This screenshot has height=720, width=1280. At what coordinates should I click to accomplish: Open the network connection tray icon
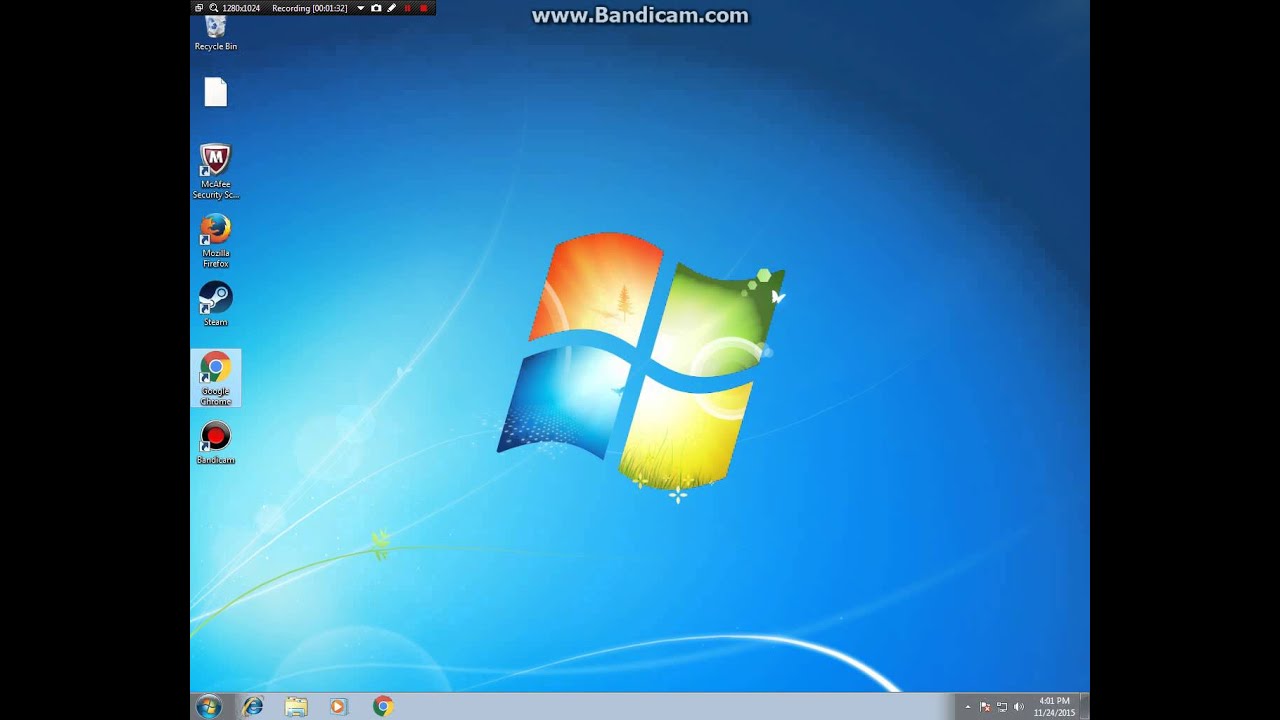(1002, 707)
